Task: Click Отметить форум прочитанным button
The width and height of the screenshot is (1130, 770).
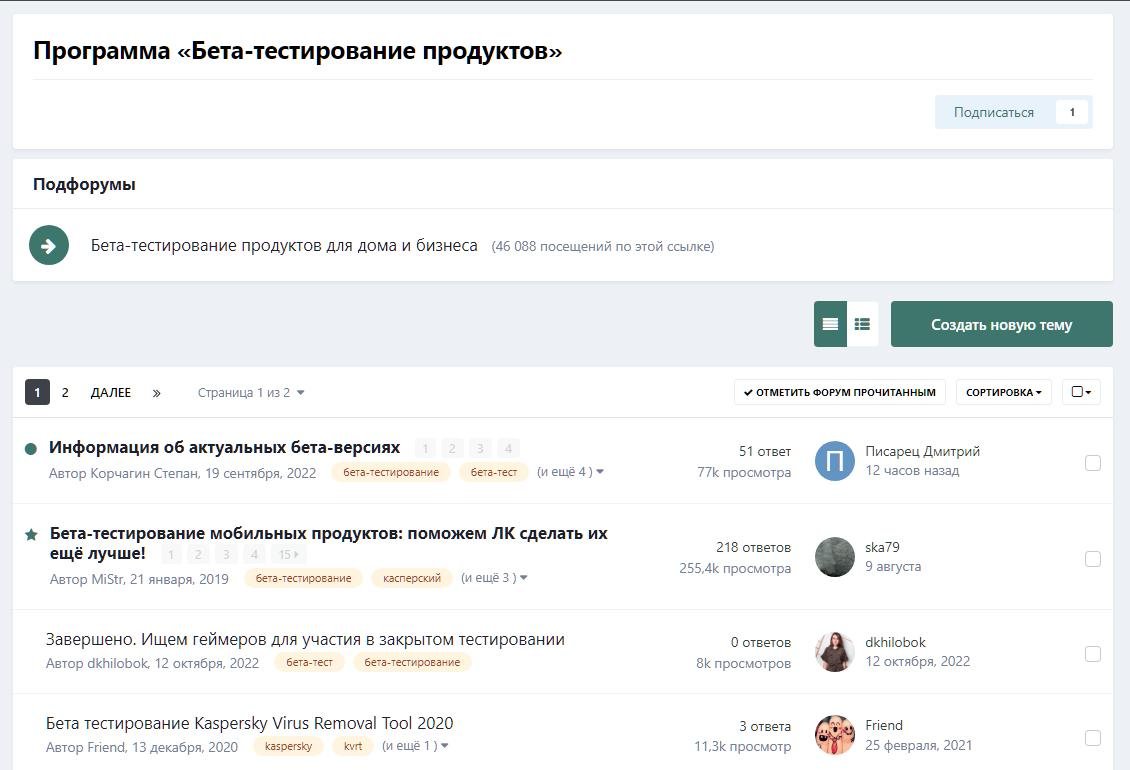Action: click(840, 392)
